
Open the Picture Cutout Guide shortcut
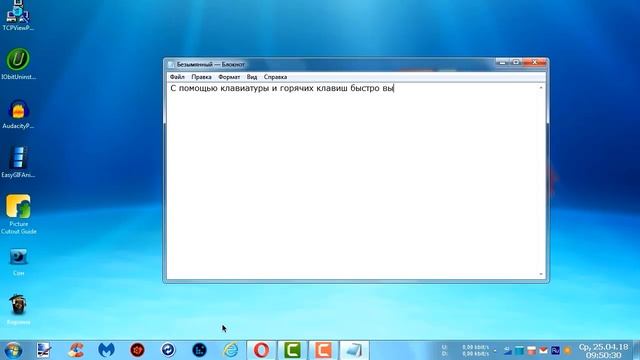[x=18, y=214]
